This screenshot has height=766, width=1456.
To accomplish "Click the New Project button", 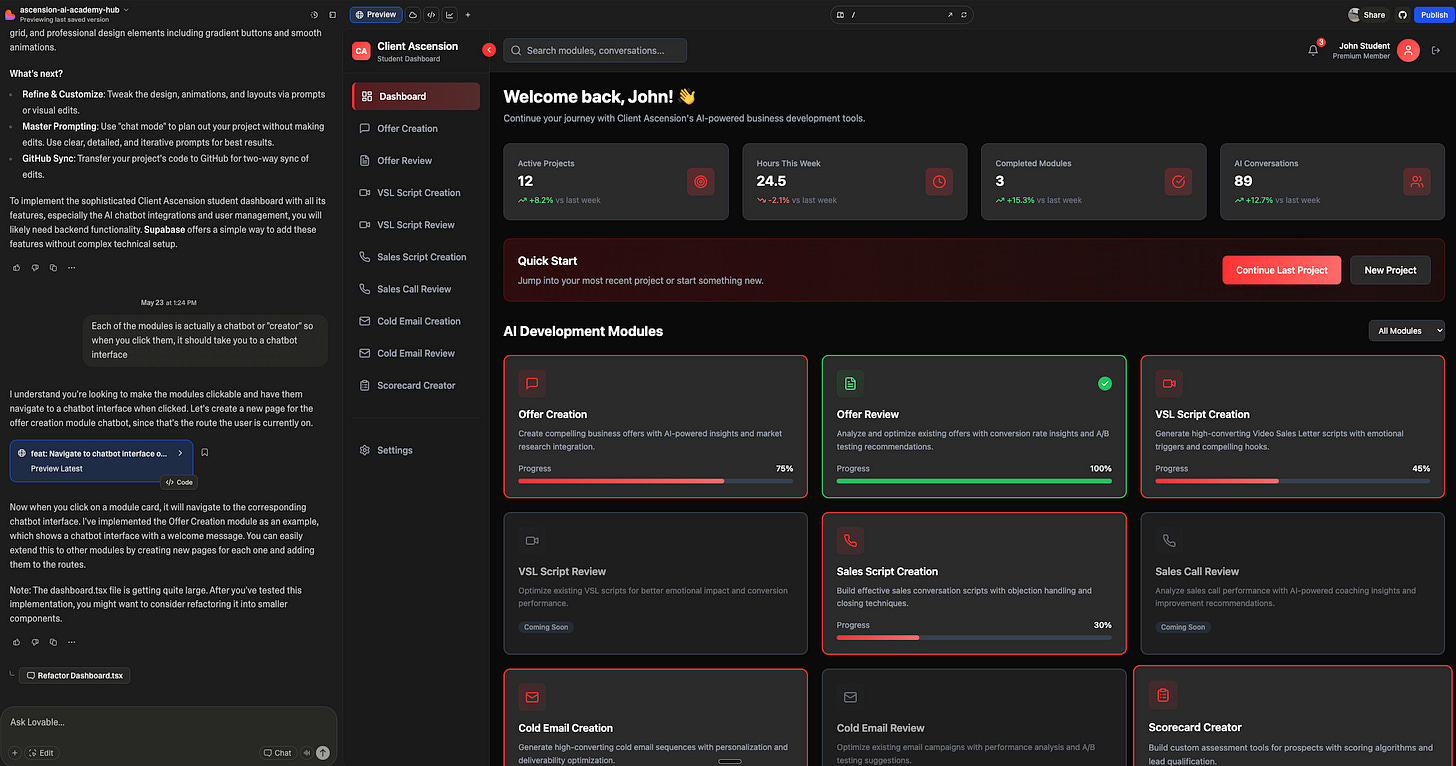I will 1390,270.
